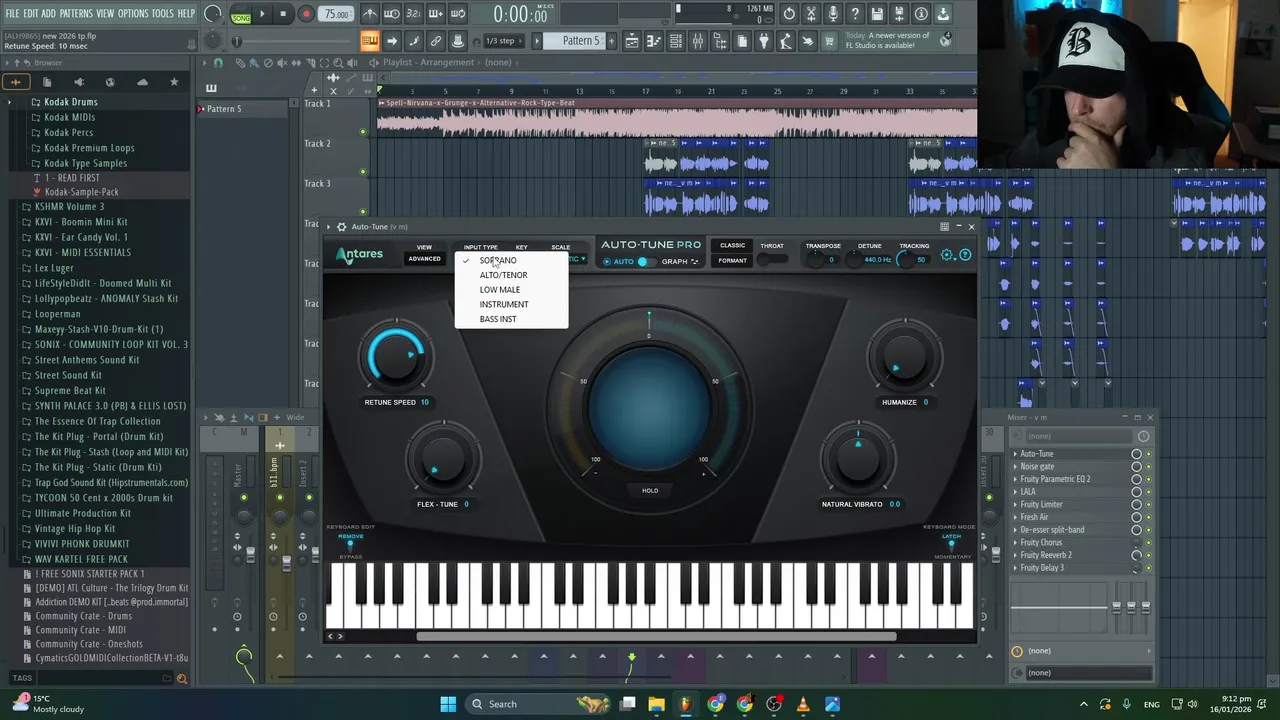The image size is (1280, 720).
Task: Click the HOLD button under pitch display
Action: tap(650, 491)
